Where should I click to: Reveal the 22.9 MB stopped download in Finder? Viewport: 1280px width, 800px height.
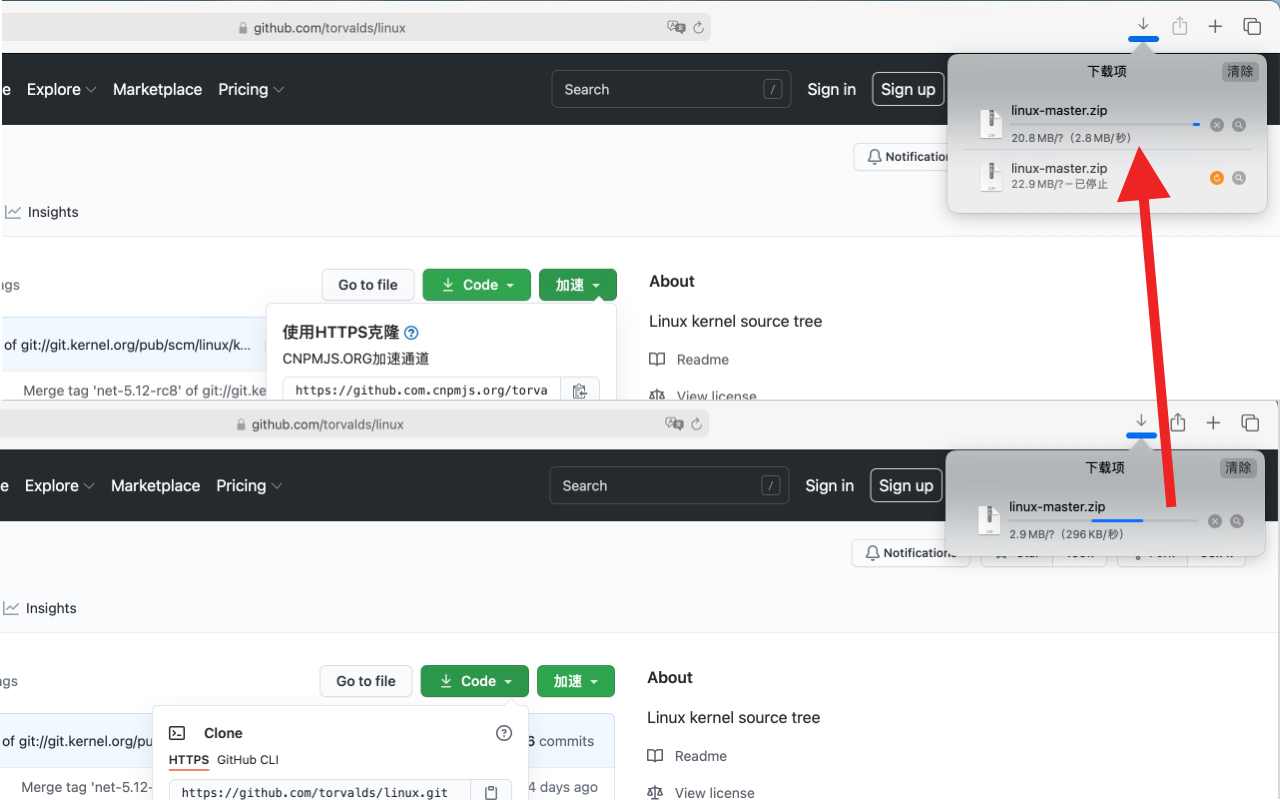[1239, 178]
